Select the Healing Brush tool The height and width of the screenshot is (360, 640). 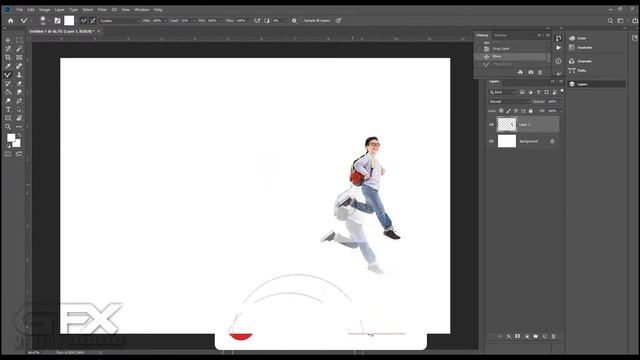[x=19, y=66]
